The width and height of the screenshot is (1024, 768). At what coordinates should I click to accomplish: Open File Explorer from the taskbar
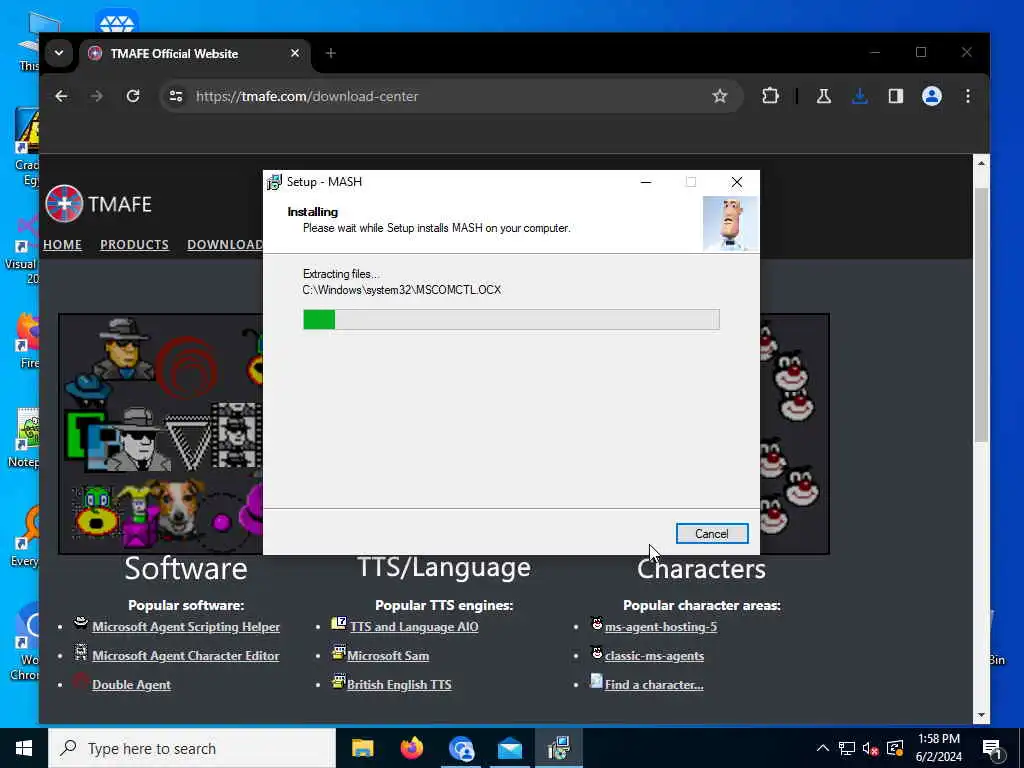tap(362, 748)
